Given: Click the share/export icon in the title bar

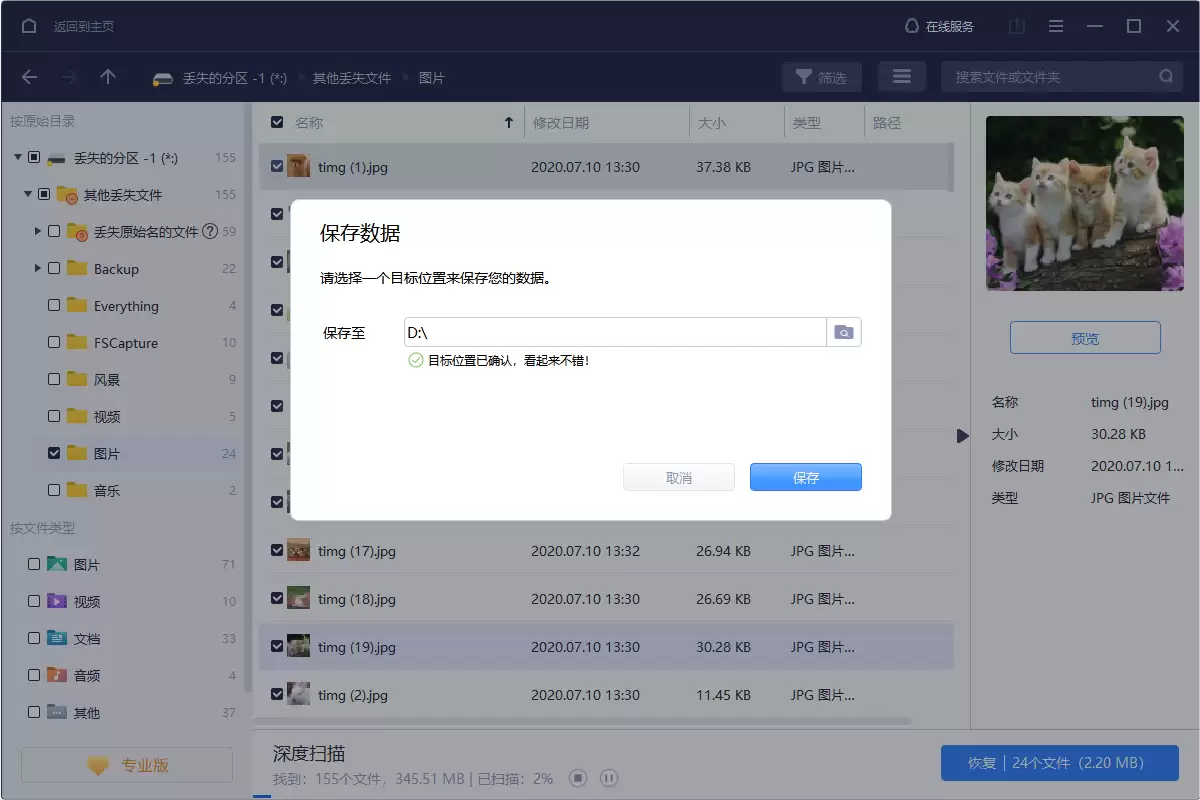Looking at the screenshot, I should click(1017, 26).
